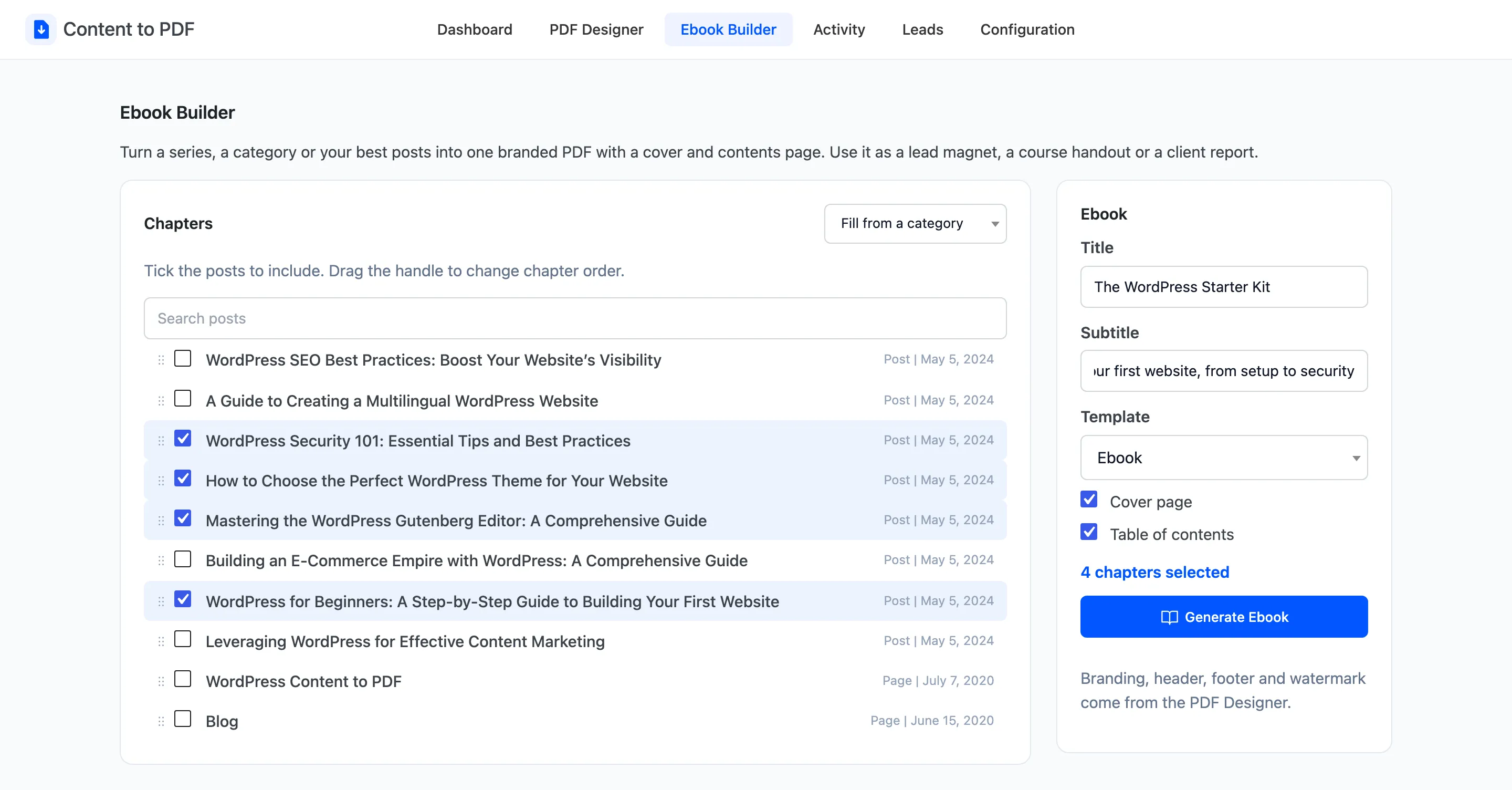Tick Building an E-Commerce Empire checkbox
This screenshot has width=1512, height=790.
(x=183, y=559)
